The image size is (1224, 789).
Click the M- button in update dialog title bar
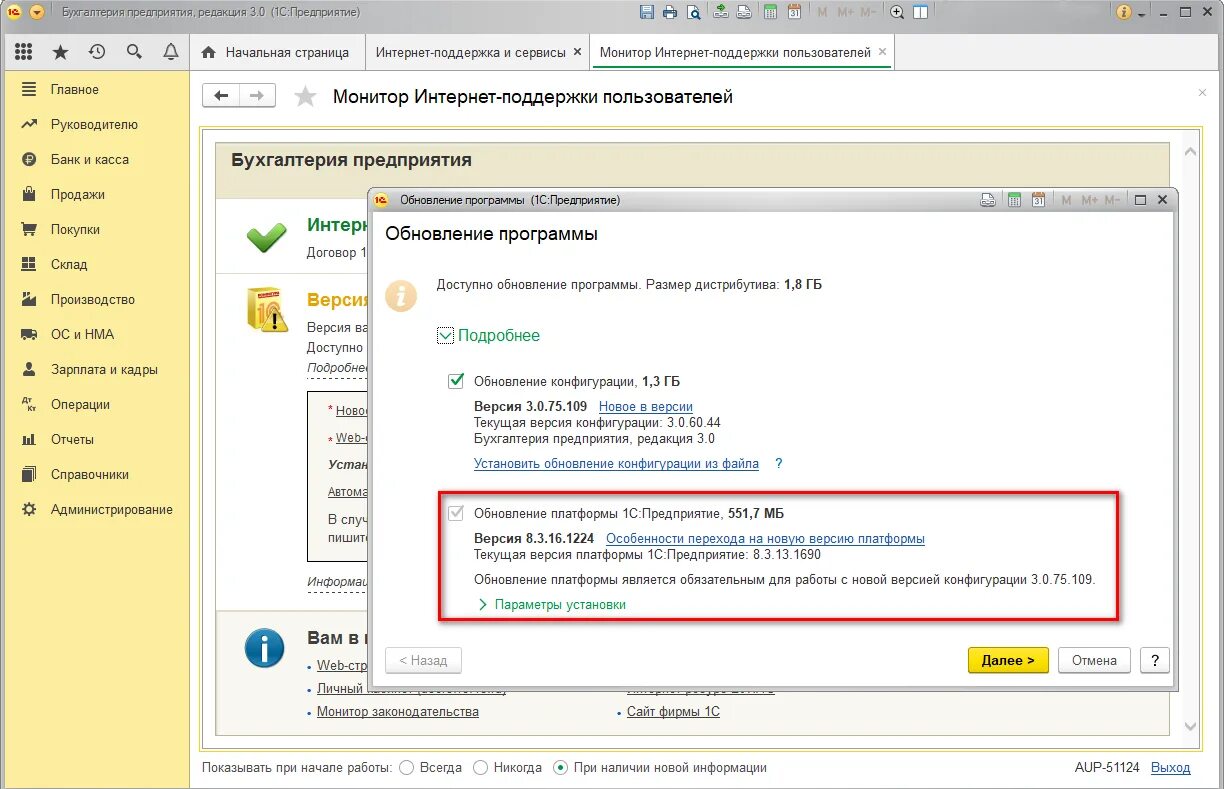pos(1114,200)
